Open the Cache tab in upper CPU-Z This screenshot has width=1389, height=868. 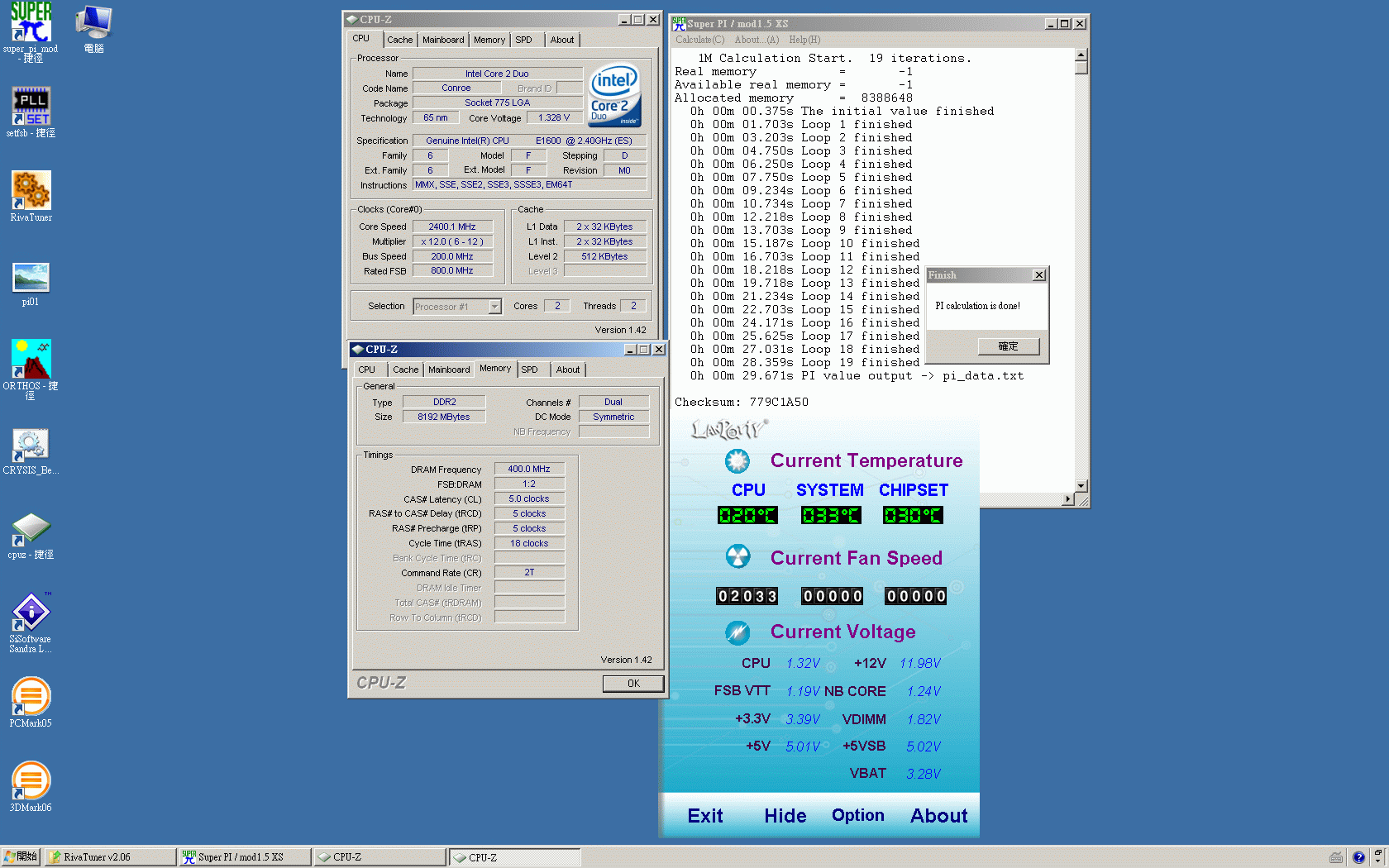(x=399, y=40)
